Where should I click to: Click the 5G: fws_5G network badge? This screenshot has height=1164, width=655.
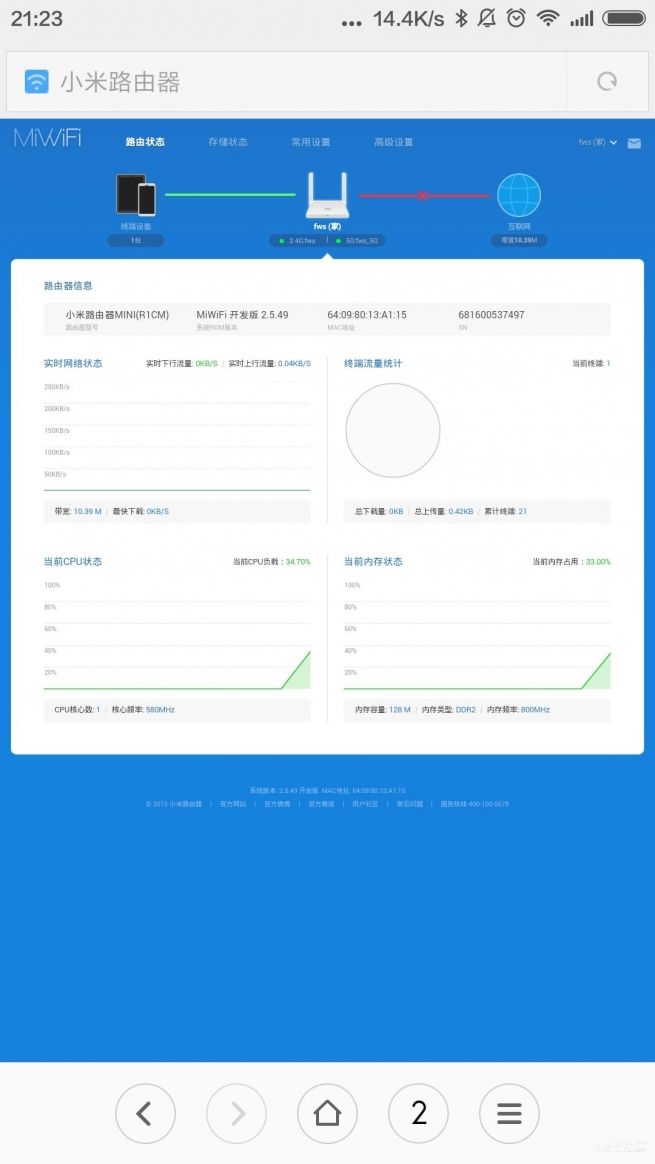[x=358, y=241]
